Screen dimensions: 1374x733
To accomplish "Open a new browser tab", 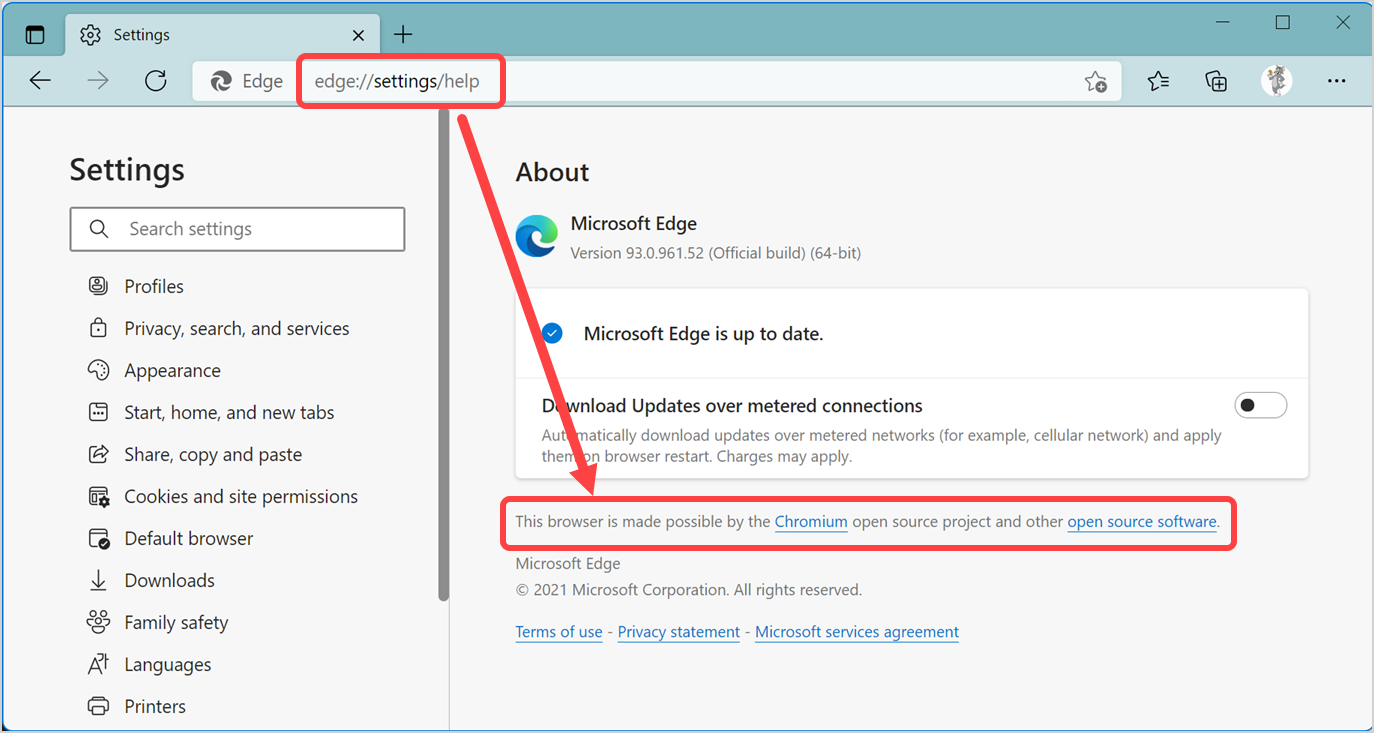I will pos(403,33).
